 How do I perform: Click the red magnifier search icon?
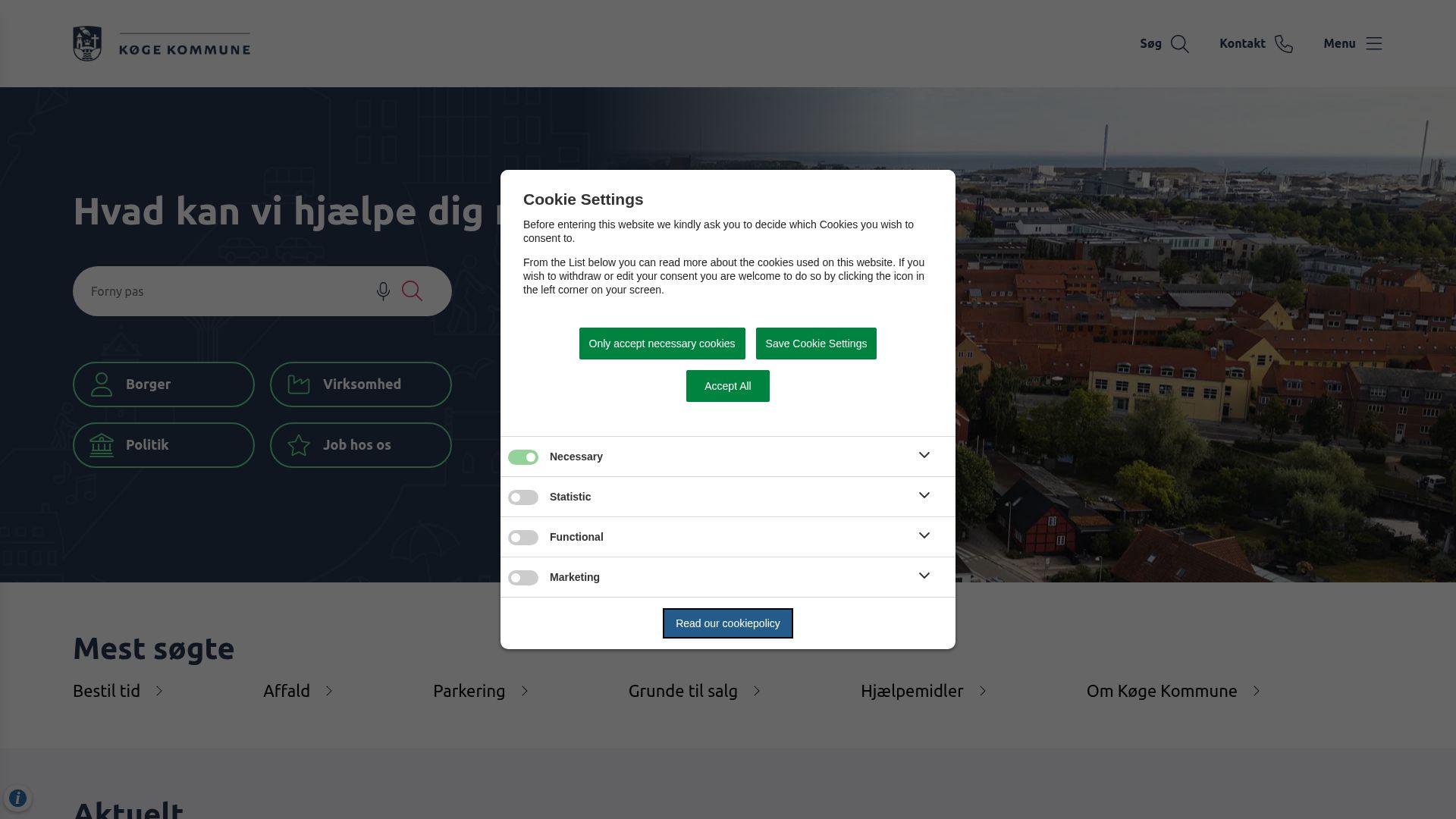pyautogui.click(x=412, y=291)
